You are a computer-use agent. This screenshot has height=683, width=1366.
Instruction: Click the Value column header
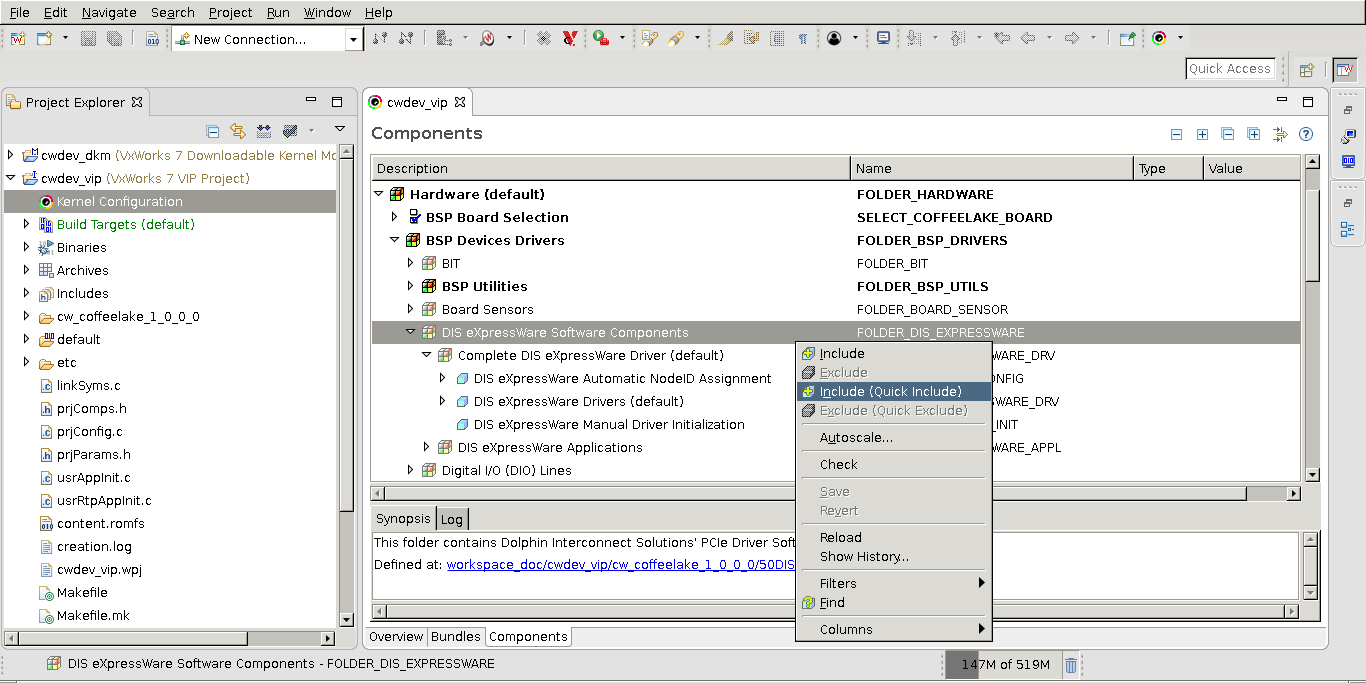pyautogui.click(x=1252, y=168)
